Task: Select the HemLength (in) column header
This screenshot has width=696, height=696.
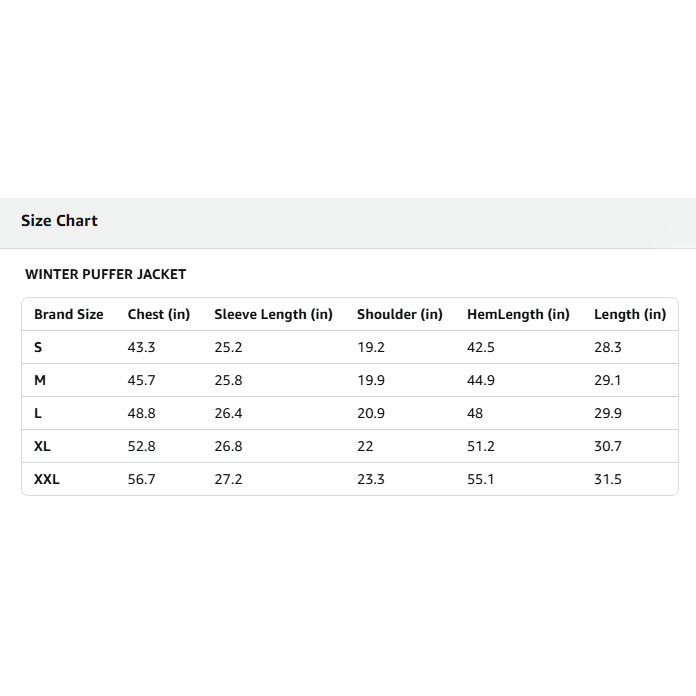Action: pyautogui.click(x=518, y=314)
